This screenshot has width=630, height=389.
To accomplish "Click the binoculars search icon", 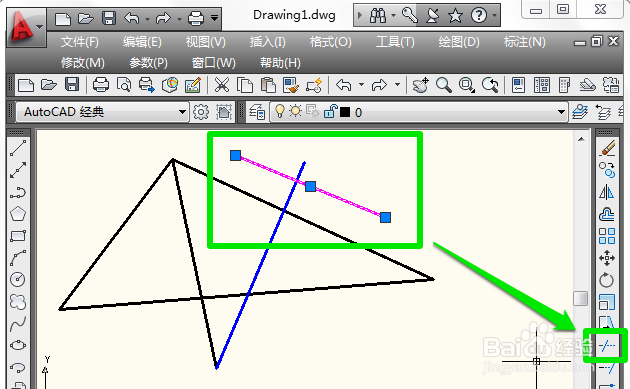I will (378, 16).
